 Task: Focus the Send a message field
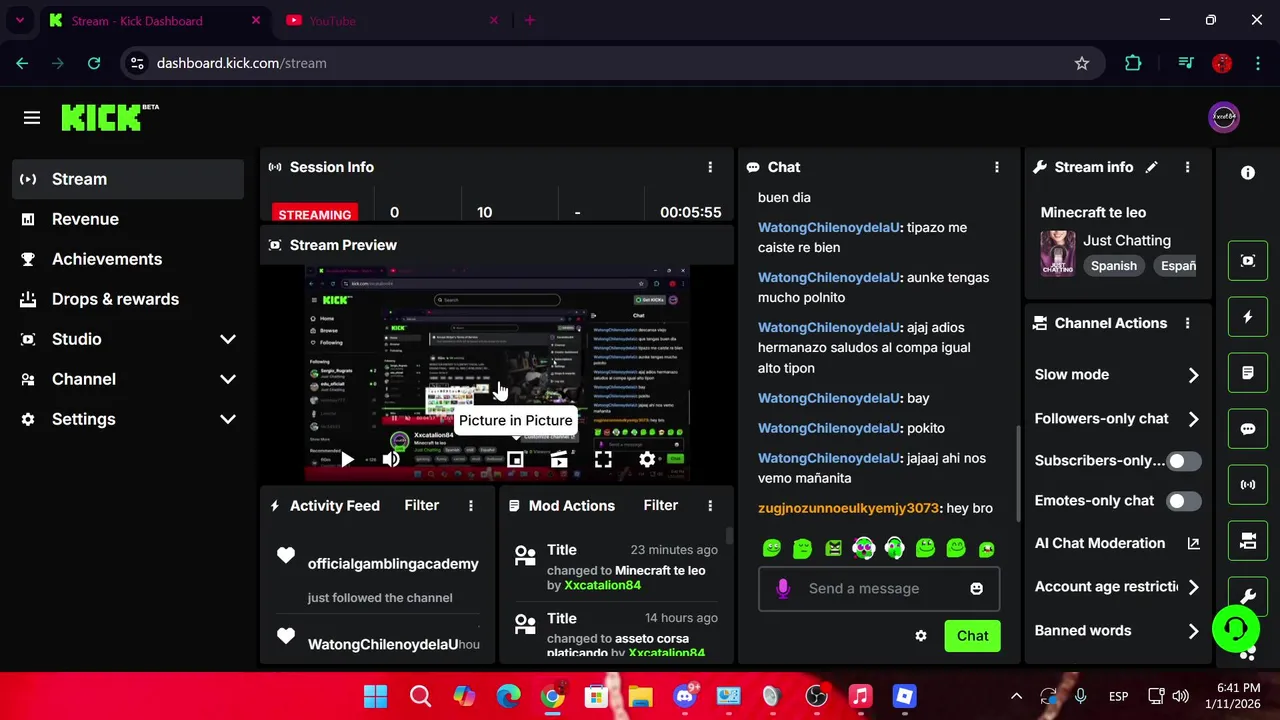(878, 589)
